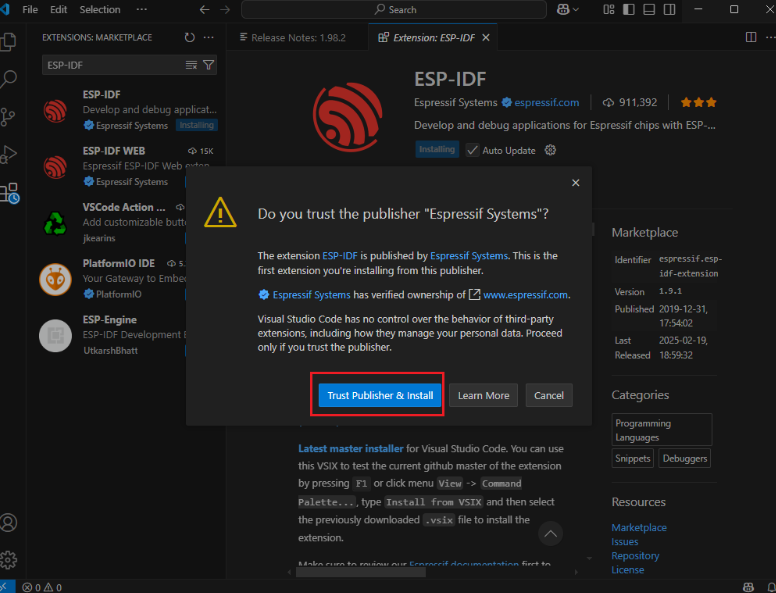Open espressif.com link in extension header
The height and width of the screenshot is (593, 776).
click(546, 102)
